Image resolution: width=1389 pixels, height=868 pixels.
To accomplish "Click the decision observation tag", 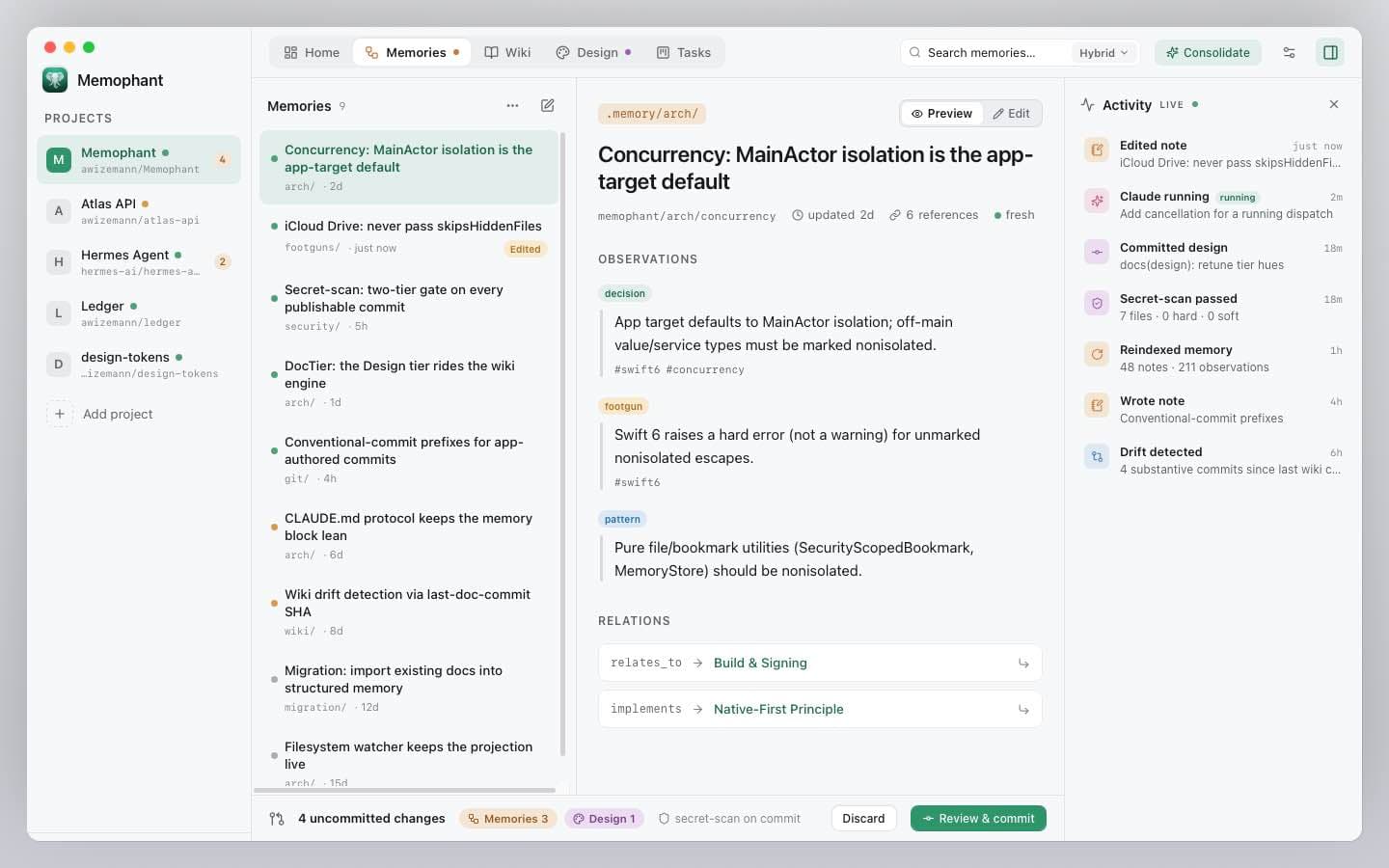I will tap(625, 293).
